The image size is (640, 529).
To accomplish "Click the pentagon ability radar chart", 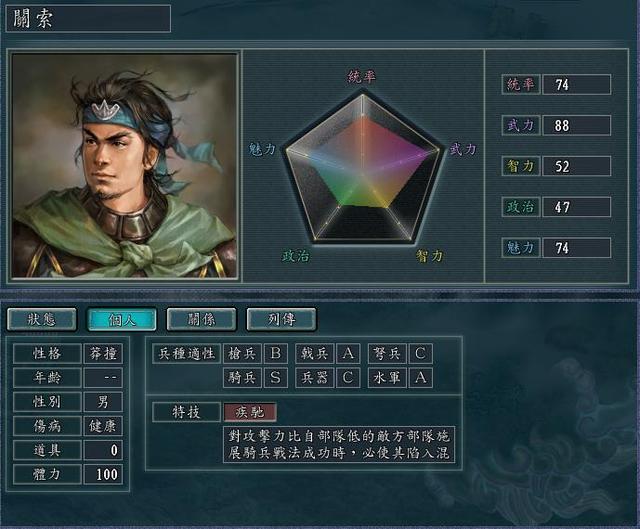I will (x=362, y=168).
